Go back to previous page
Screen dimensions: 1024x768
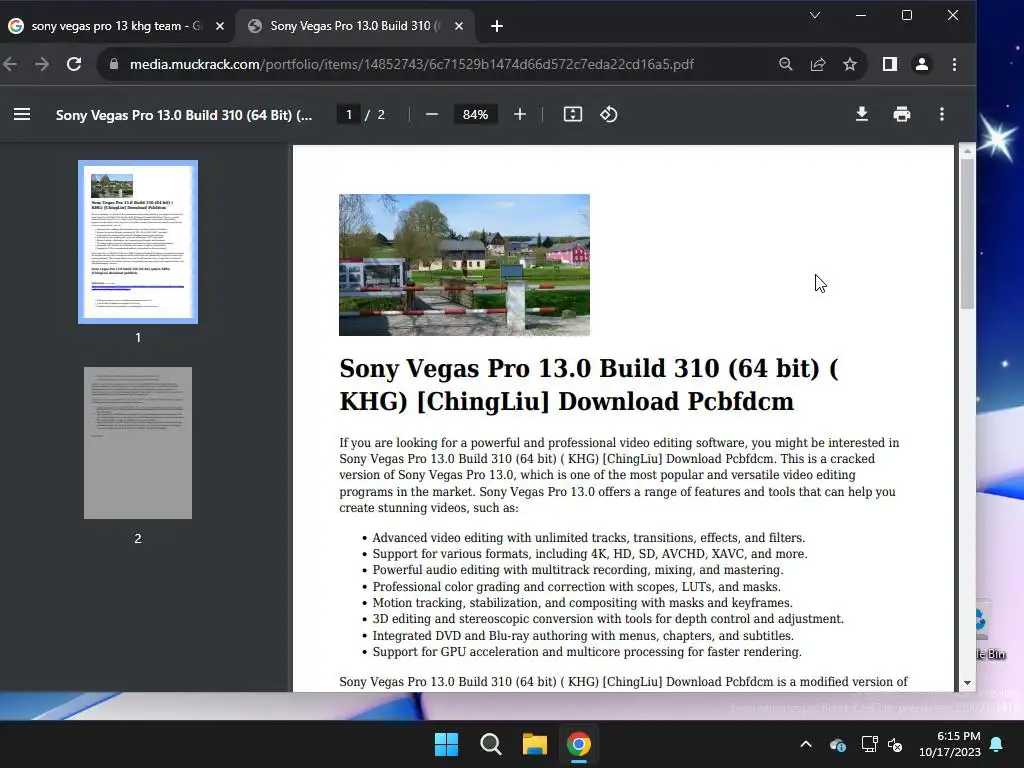click(10, 64)
